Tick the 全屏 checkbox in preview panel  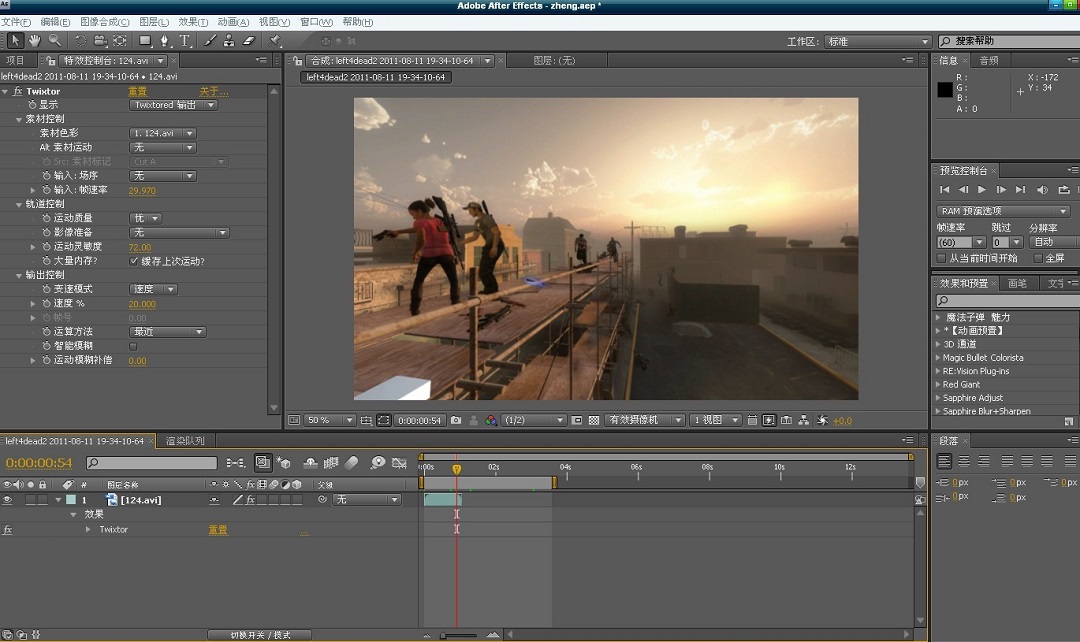pos(1037,258)
